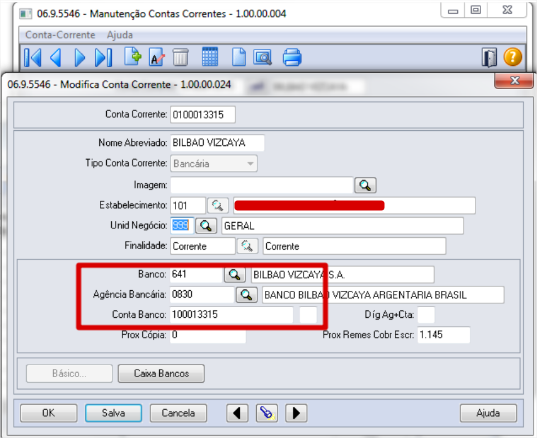Screen dimensions: 537x438
Task: Click the Unid Negócio code field
Action: point(182,226)
